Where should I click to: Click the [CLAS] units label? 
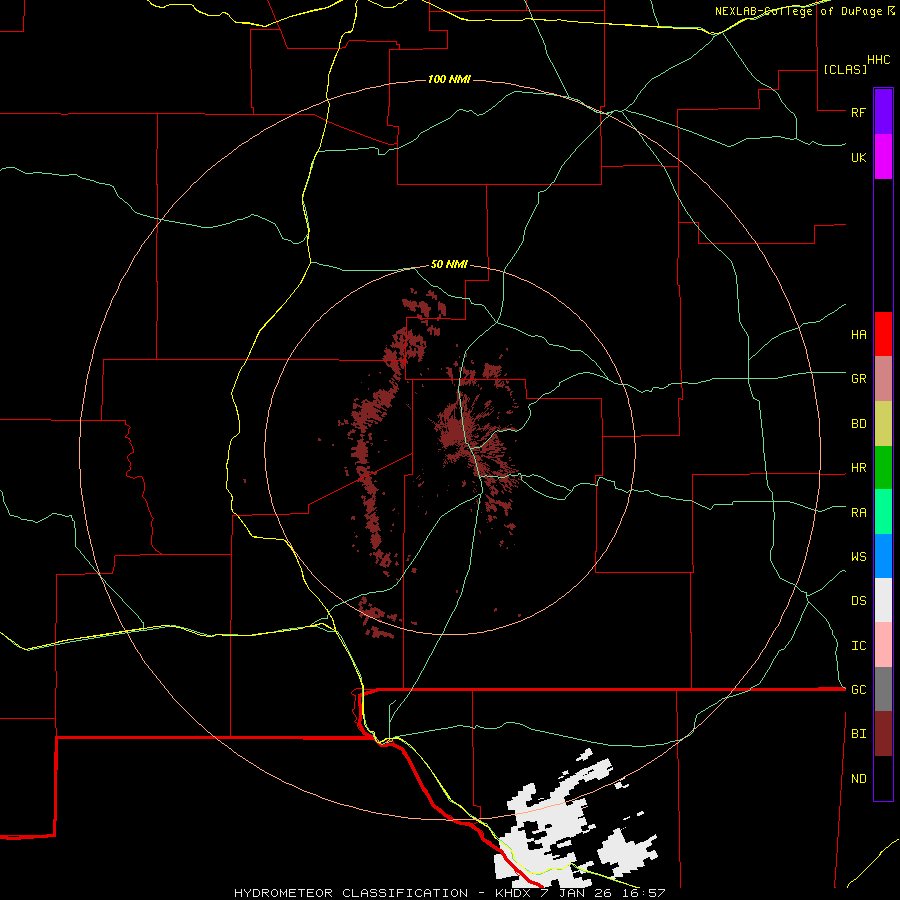tap(845, 69)
